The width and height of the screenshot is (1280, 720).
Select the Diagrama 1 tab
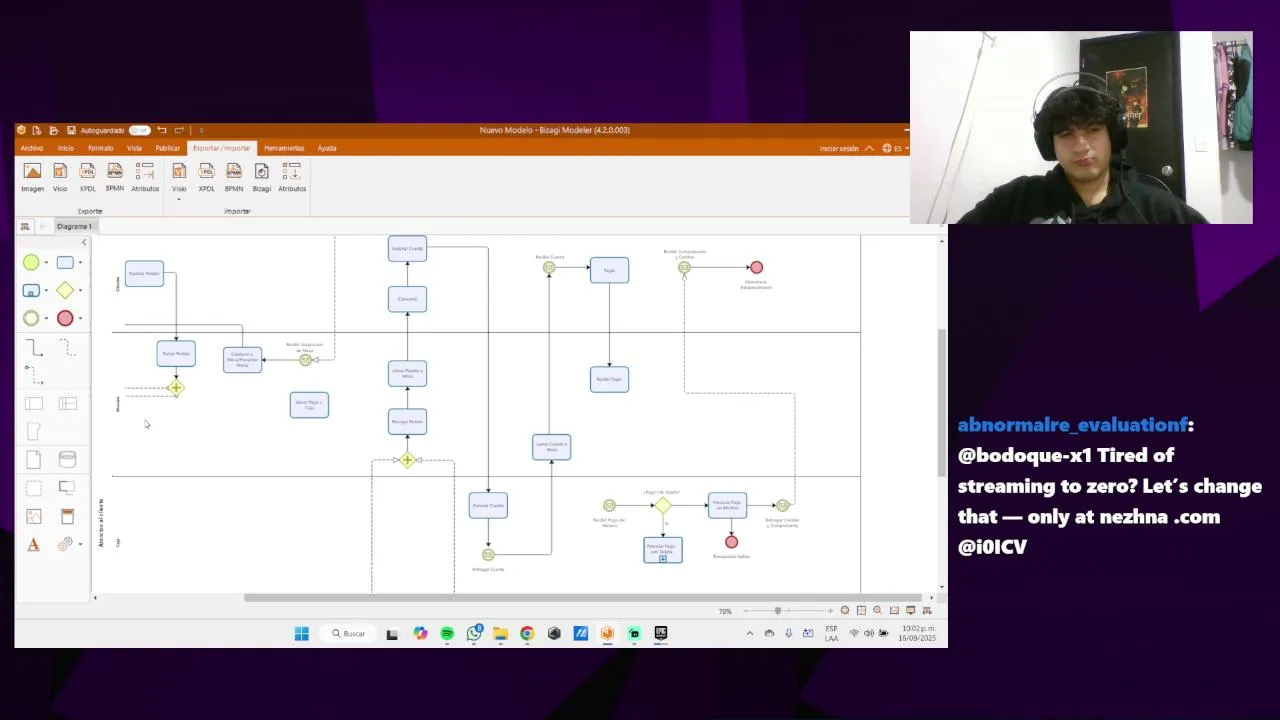click(x=74, y=226)
